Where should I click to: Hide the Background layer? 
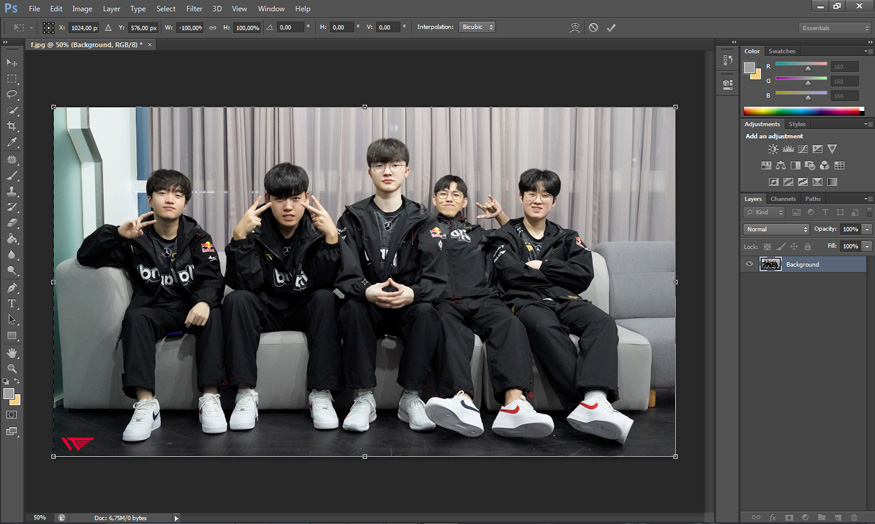pyautogui.click(x=750, y=264)
